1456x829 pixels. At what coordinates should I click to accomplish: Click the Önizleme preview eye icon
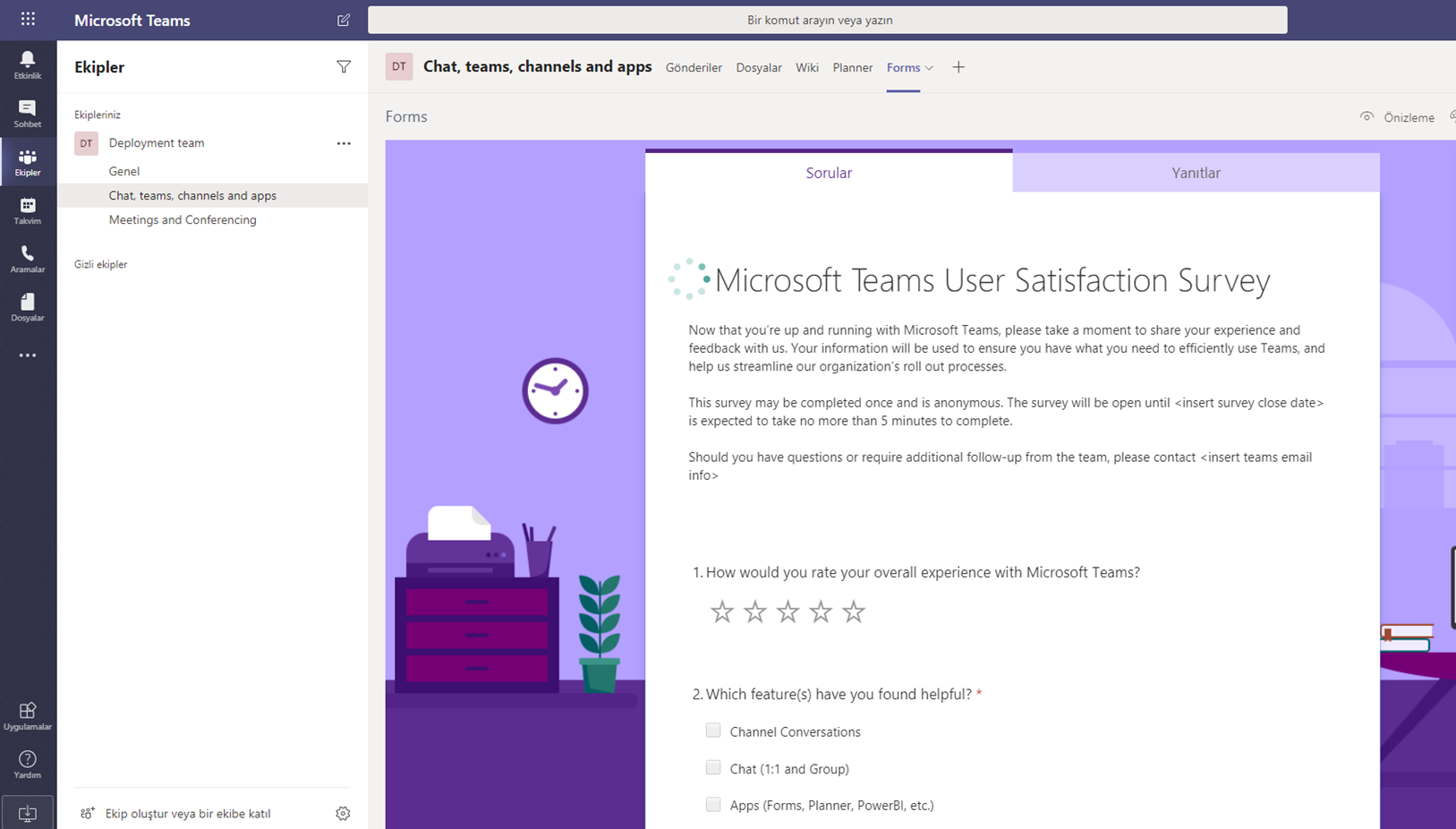1367,117
